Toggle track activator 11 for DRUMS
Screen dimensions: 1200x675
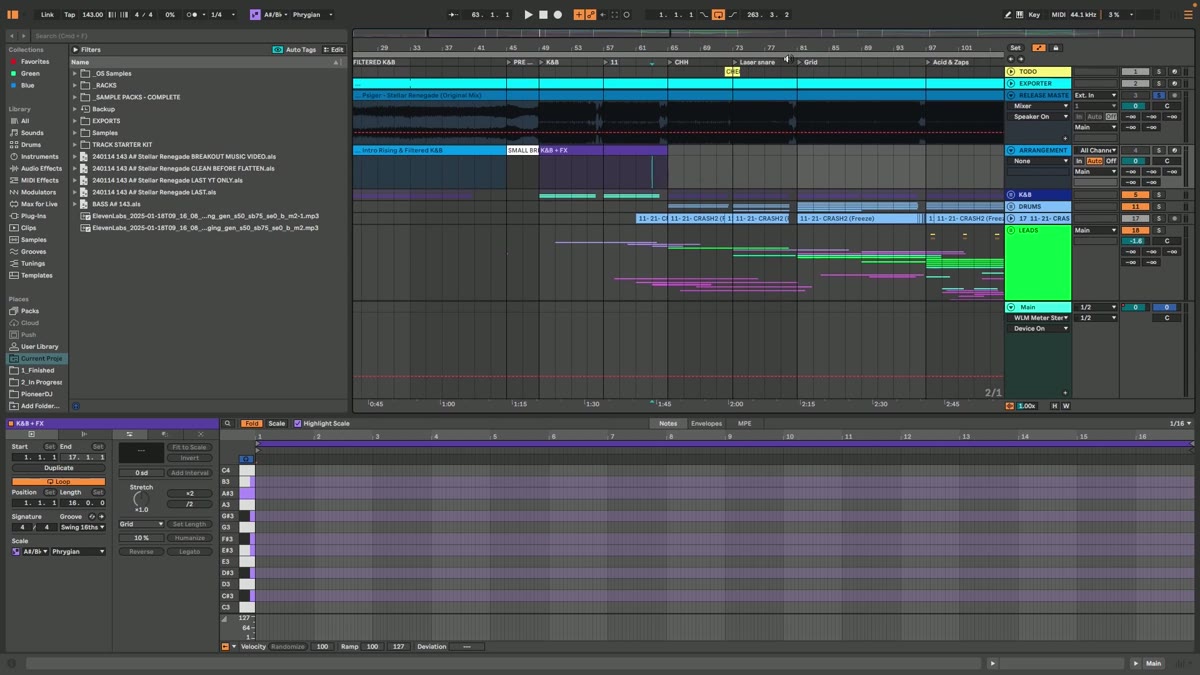[x=1135, y=206]
